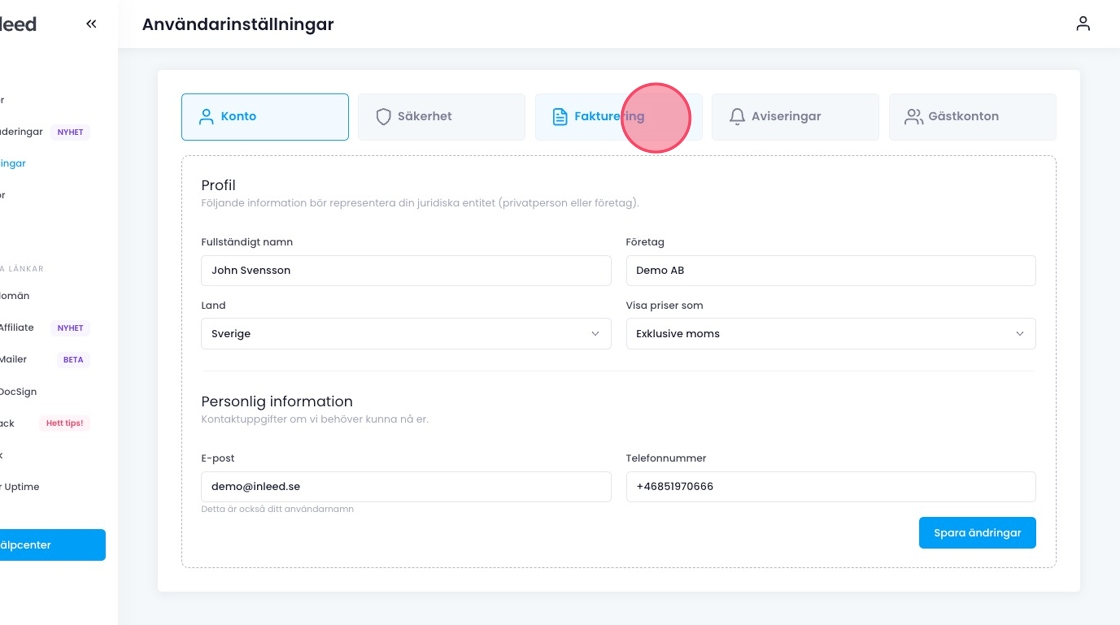
Task: Open the Aviseringar tab
Action: coord(795,117)
